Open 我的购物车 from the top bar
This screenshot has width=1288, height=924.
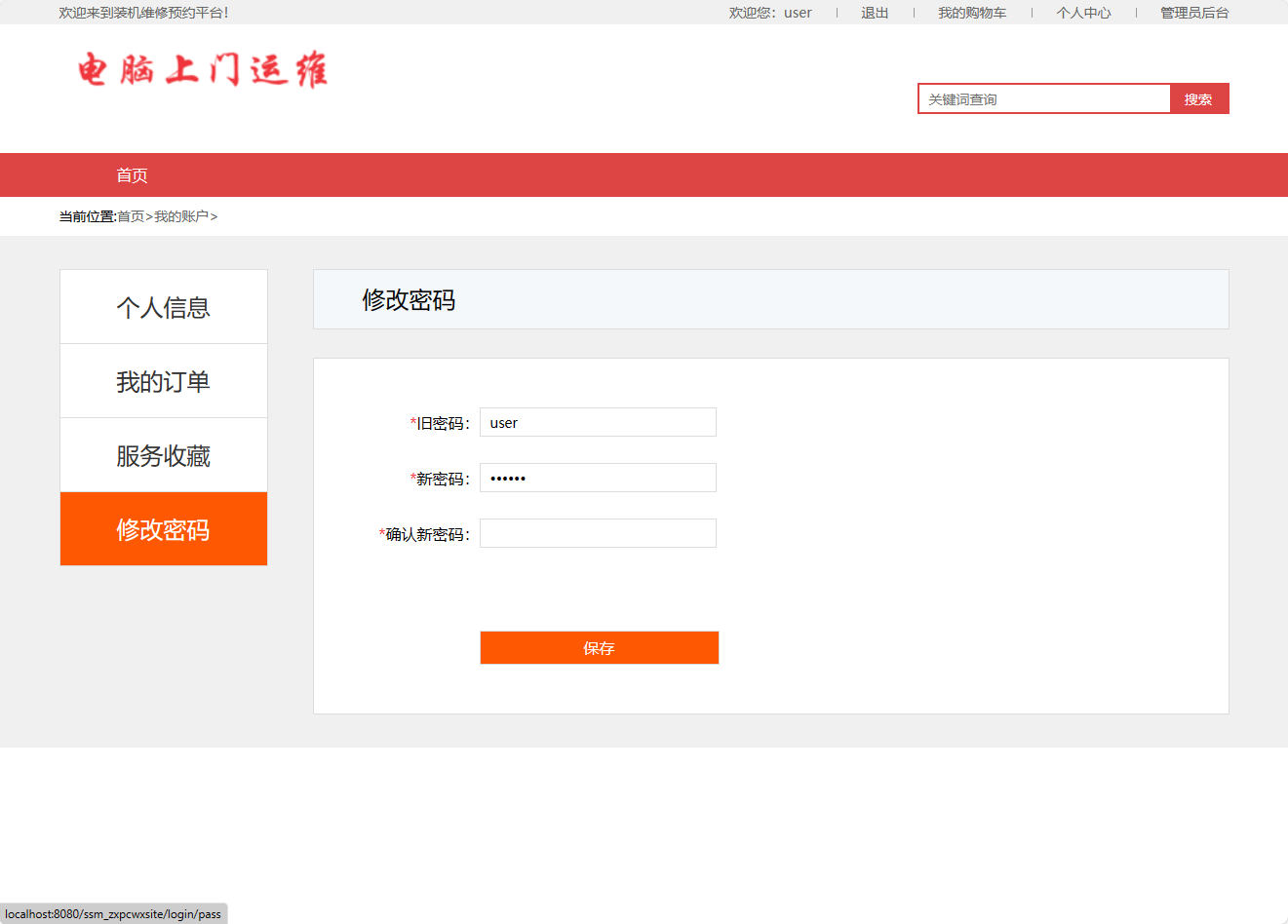pos(972,13)
